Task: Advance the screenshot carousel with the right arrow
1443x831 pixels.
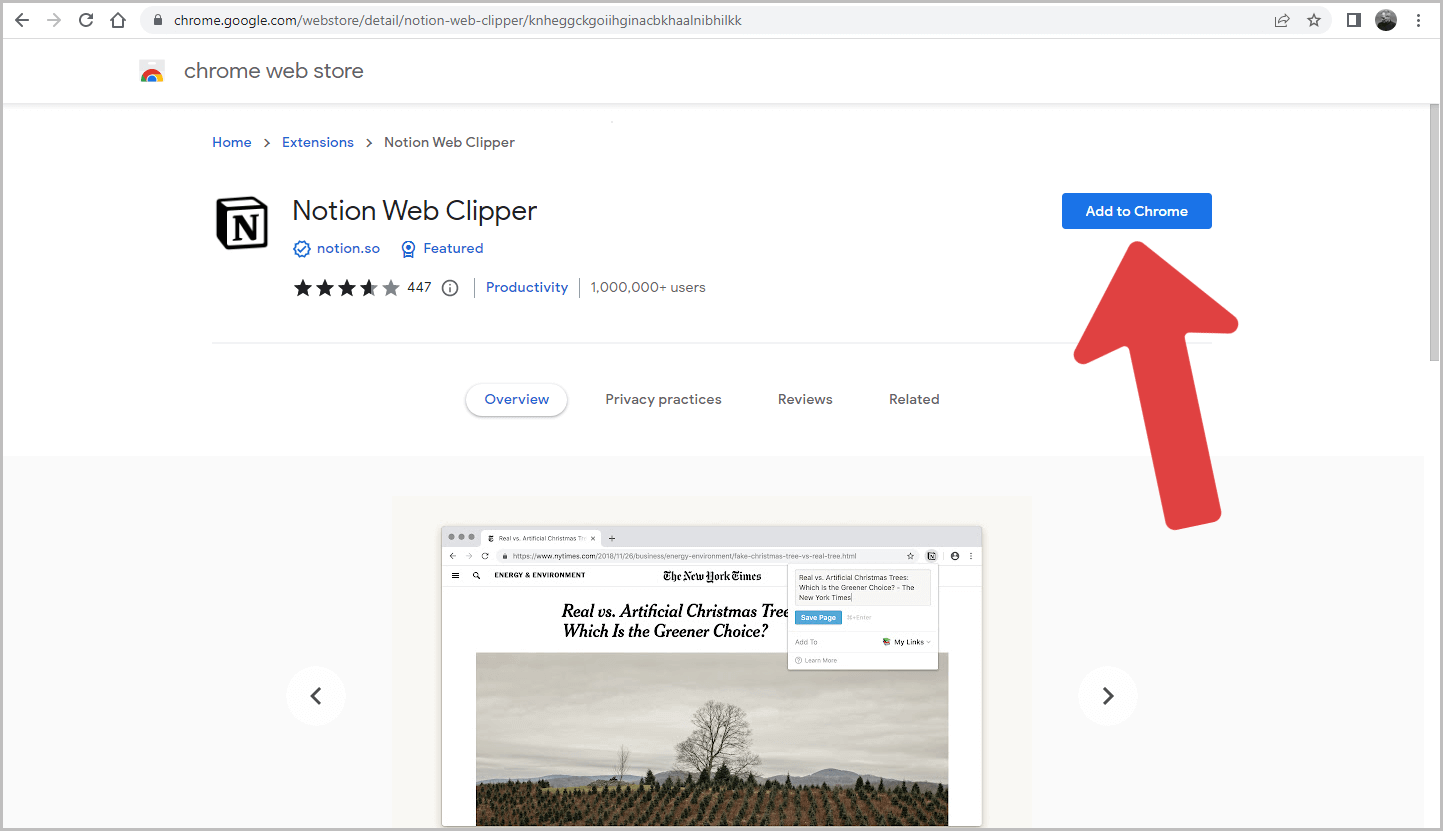Action: [1108, 695]
